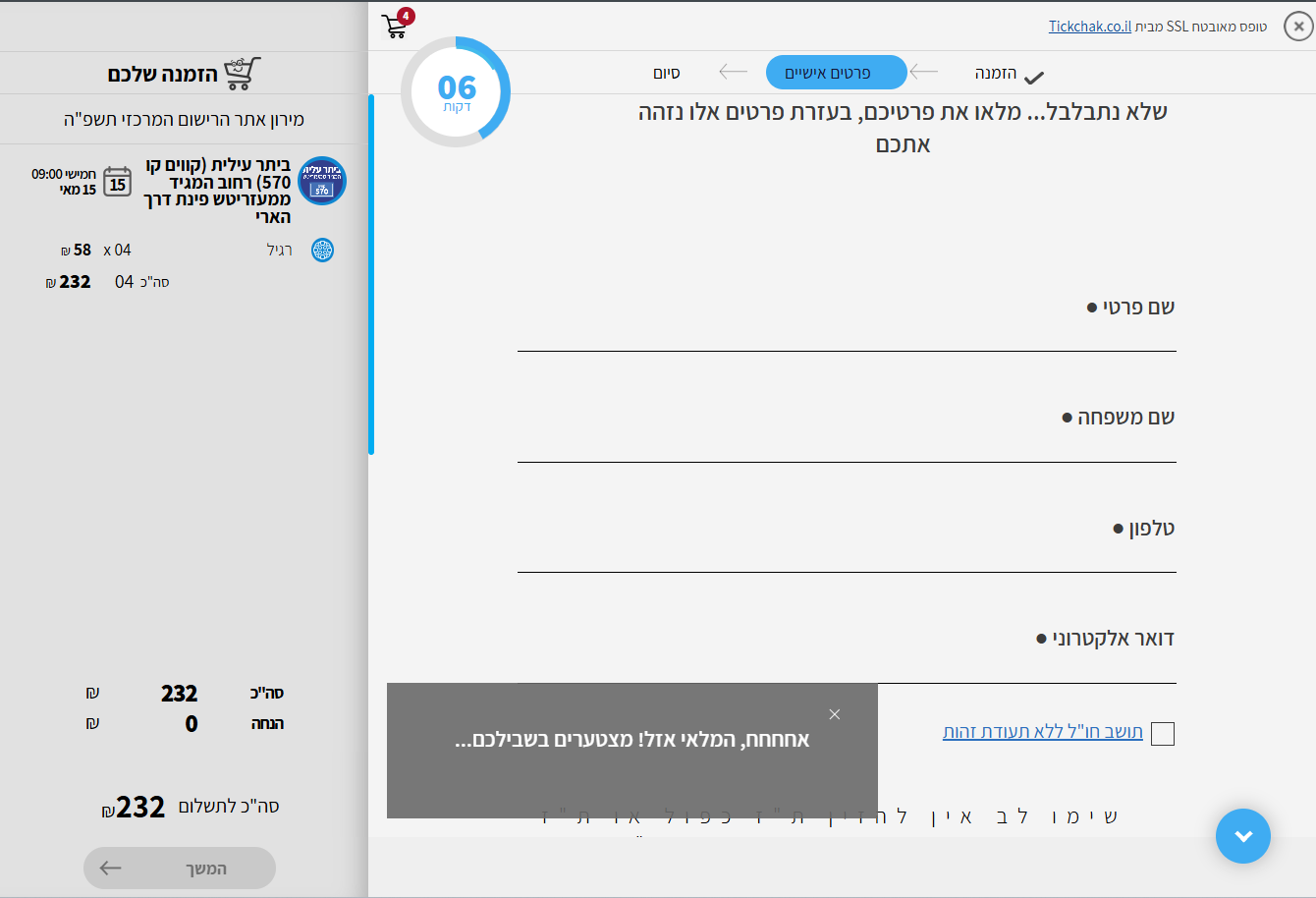Screen dimensions: 1316x898
Task: Click the calendar icon showing 15
Action: tap(118, 182)
